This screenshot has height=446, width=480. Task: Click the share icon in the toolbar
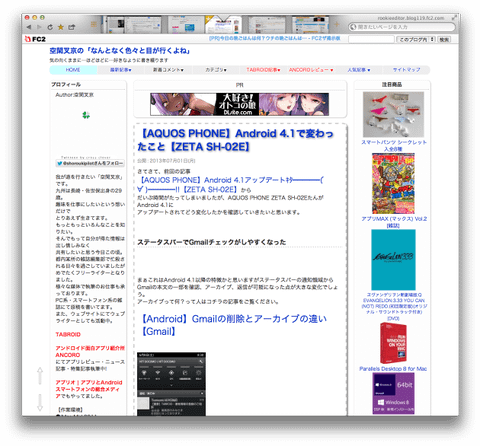(x=72, y=27)
